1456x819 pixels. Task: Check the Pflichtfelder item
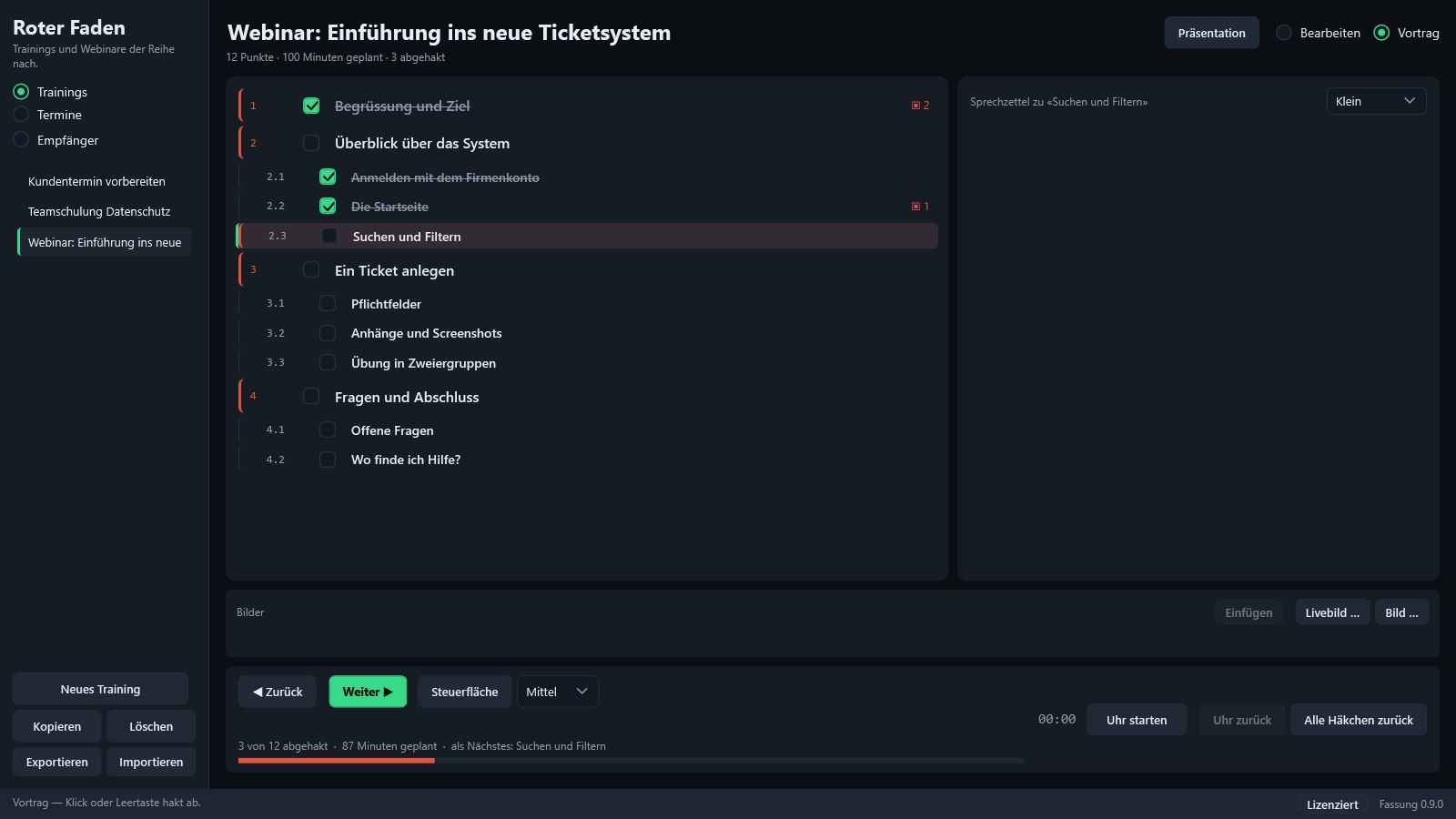[x=328, y=303]
